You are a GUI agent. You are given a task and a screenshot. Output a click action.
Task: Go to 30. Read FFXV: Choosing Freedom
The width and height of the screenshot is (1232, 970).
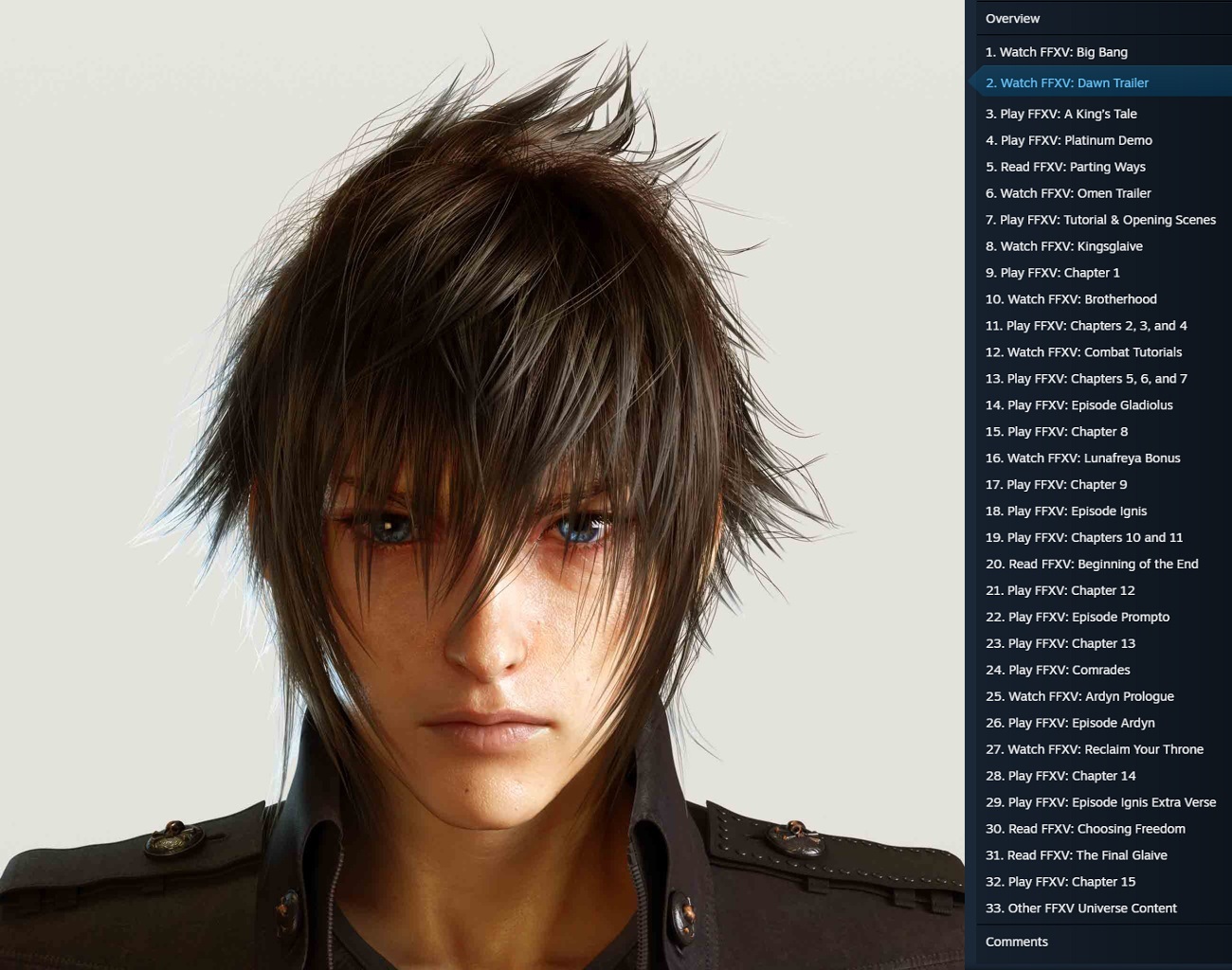coord(1085,830)
